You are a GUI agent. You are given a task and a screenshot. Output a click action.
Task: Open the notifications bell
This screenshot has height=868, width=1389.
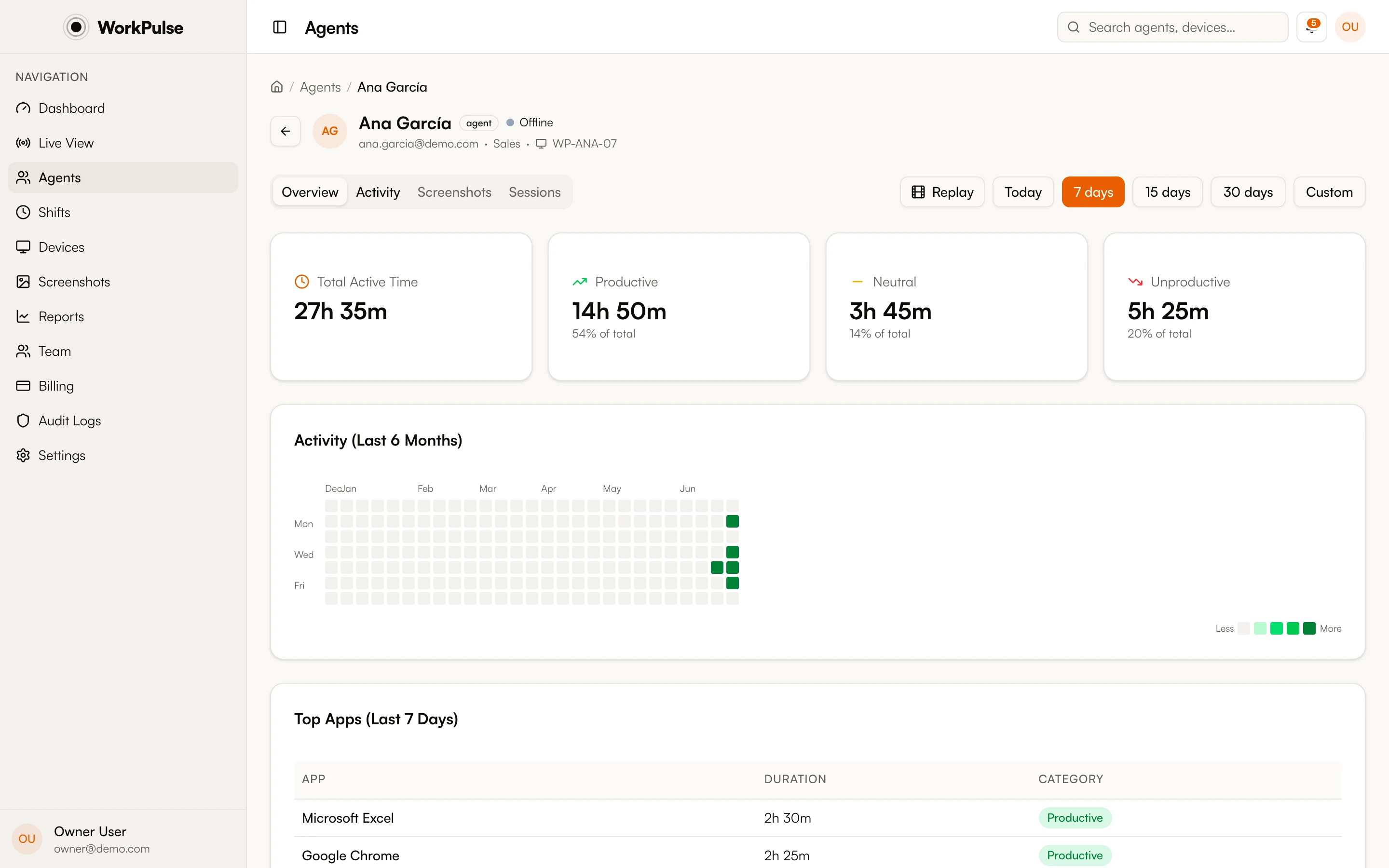click(1311, 27)
